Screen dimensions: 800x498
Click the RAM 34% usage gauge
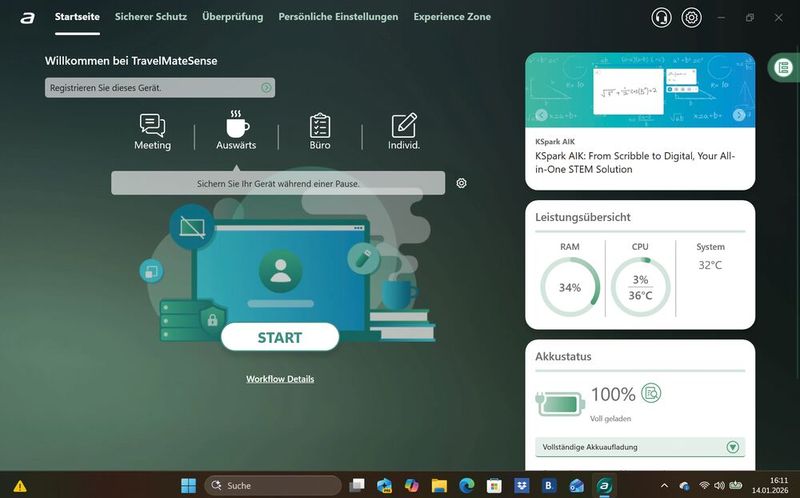[570, 287]
